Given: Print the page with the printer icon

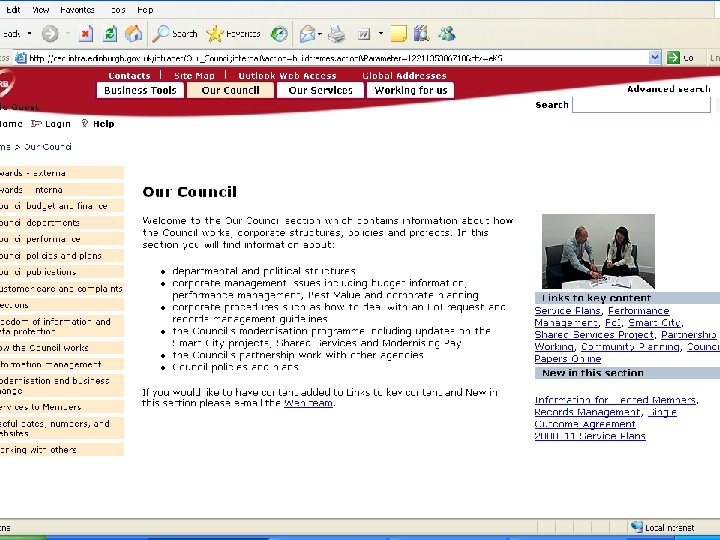Looking at the screenshot, I should 337,34.
